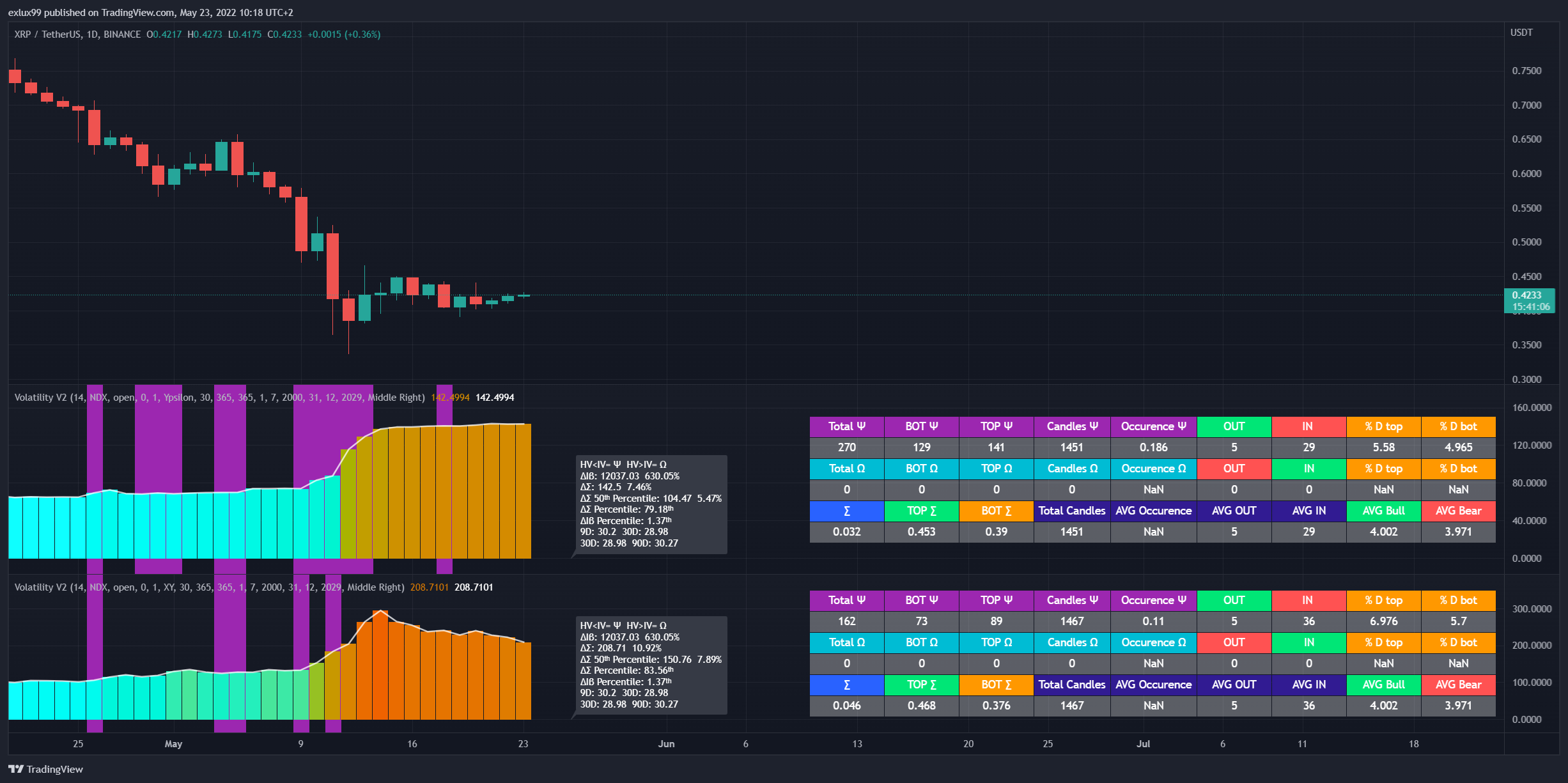Click the Total Ψ cell value 162
Viewport: 1568px width, 783px height.
847,621
